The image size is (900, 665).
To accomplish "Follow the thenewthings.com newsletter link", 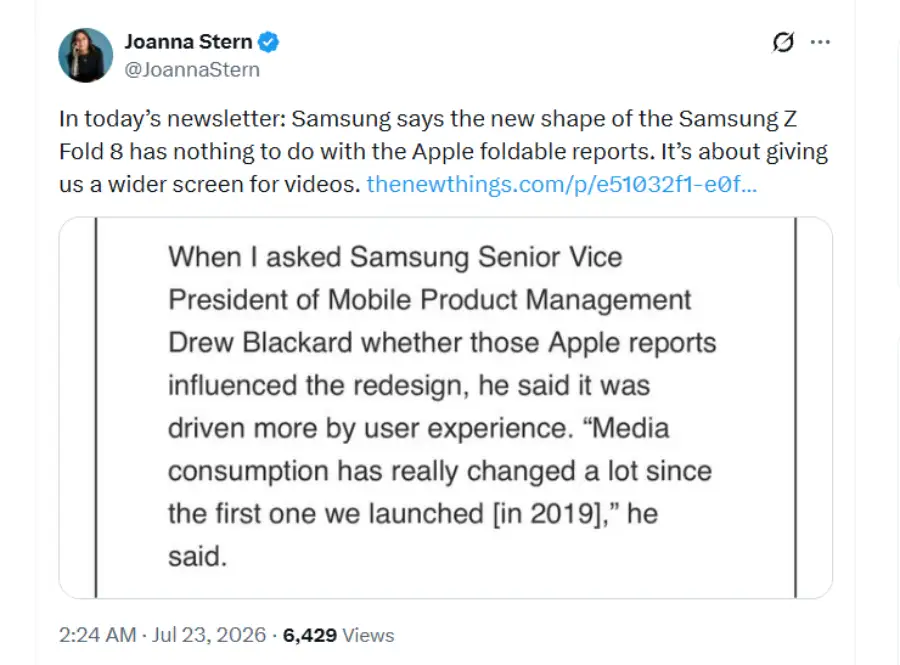I will [562, 184].
